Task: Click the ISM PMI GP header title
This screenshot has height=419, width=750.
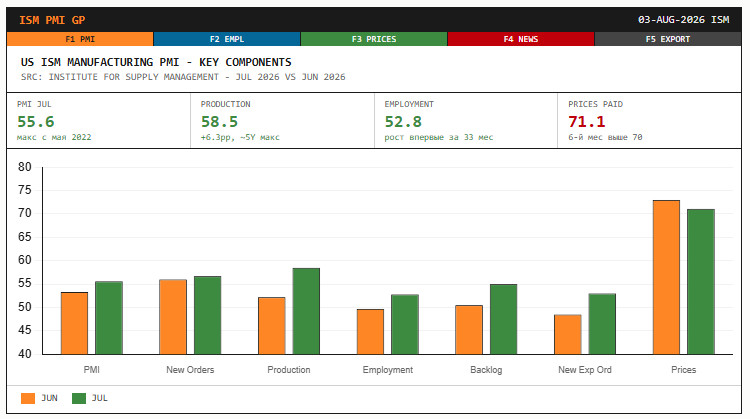Action: (52, 20)
